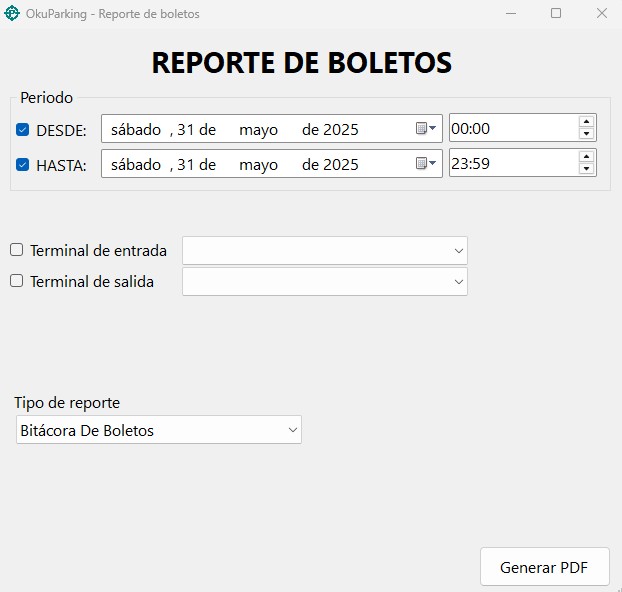Image resolution: width=622 pixels, height=592 pixels.
Task: Expand the Terminal de salida dropdown
Action: 324,281
